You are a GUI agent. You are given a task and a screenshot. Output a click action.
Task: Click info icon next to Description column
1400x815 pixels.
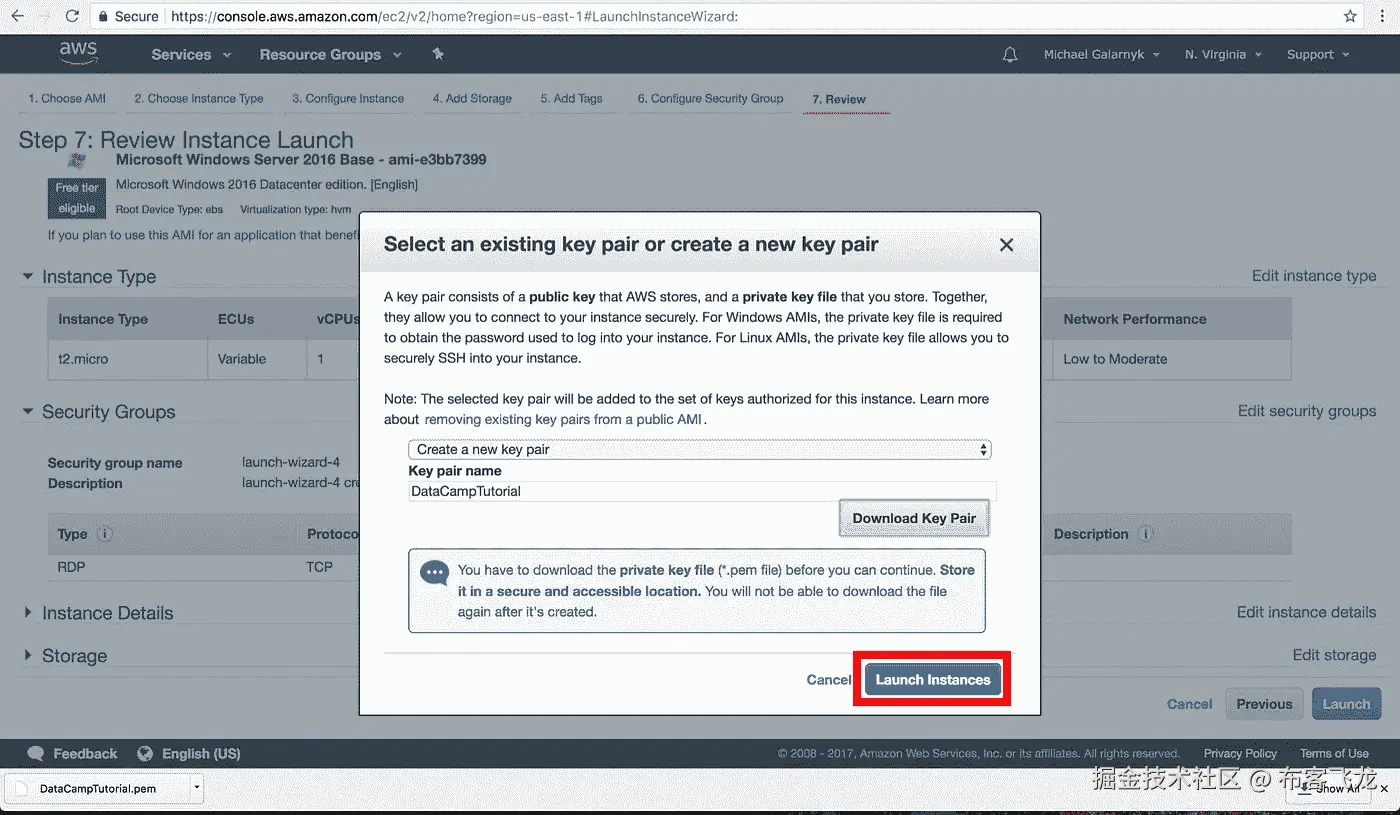[x=1146, y=534]
